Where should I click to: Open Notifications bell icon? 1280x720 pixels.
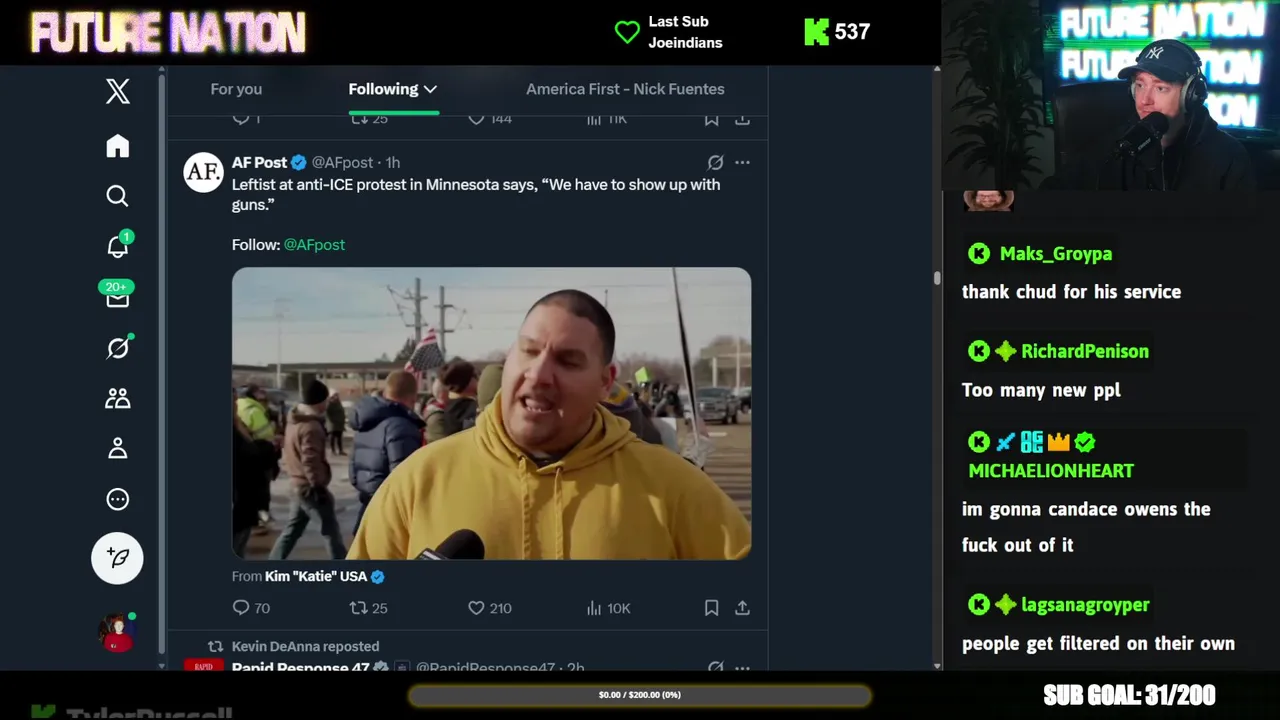(118, 246)
